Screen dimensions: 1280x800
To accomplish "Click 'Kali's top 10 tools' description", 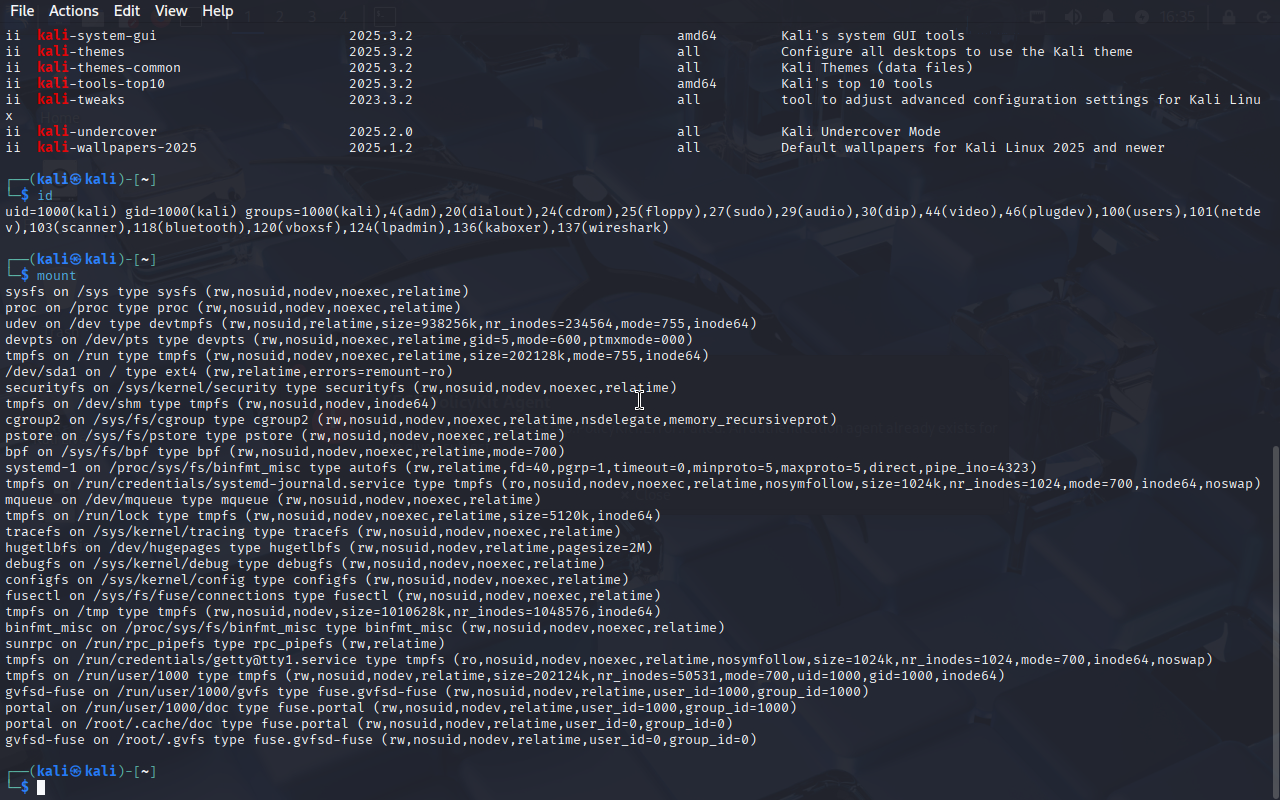I will [x=857, y=84].
